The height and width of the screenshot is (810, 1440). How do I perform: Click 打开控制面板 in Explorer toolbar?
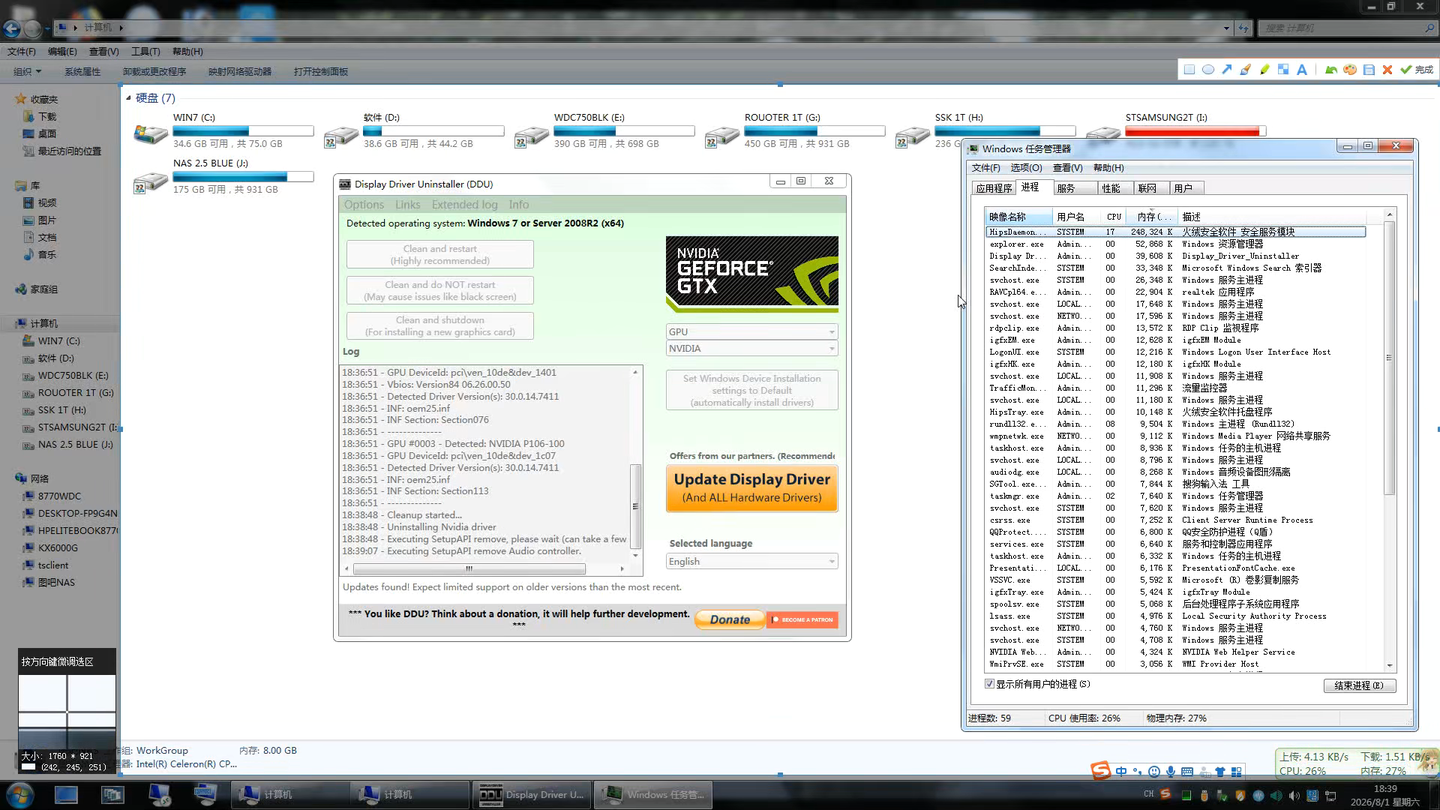point(321,72)
